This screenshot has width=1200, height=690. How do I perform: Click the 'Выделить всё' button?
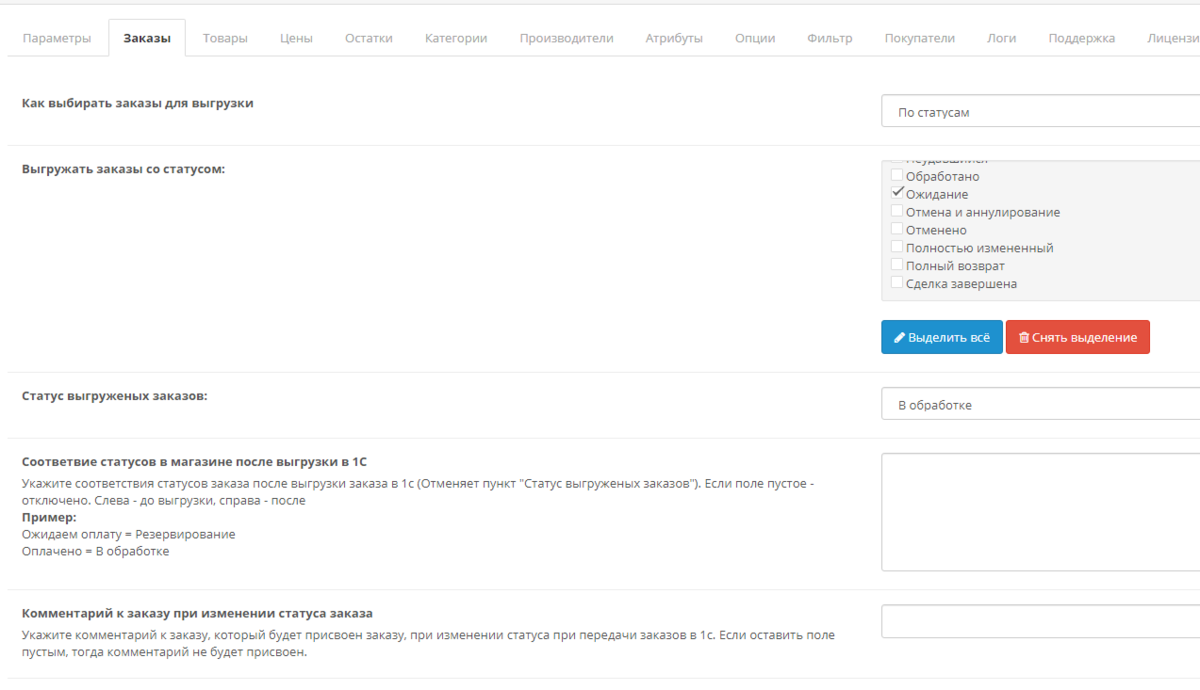942,337
